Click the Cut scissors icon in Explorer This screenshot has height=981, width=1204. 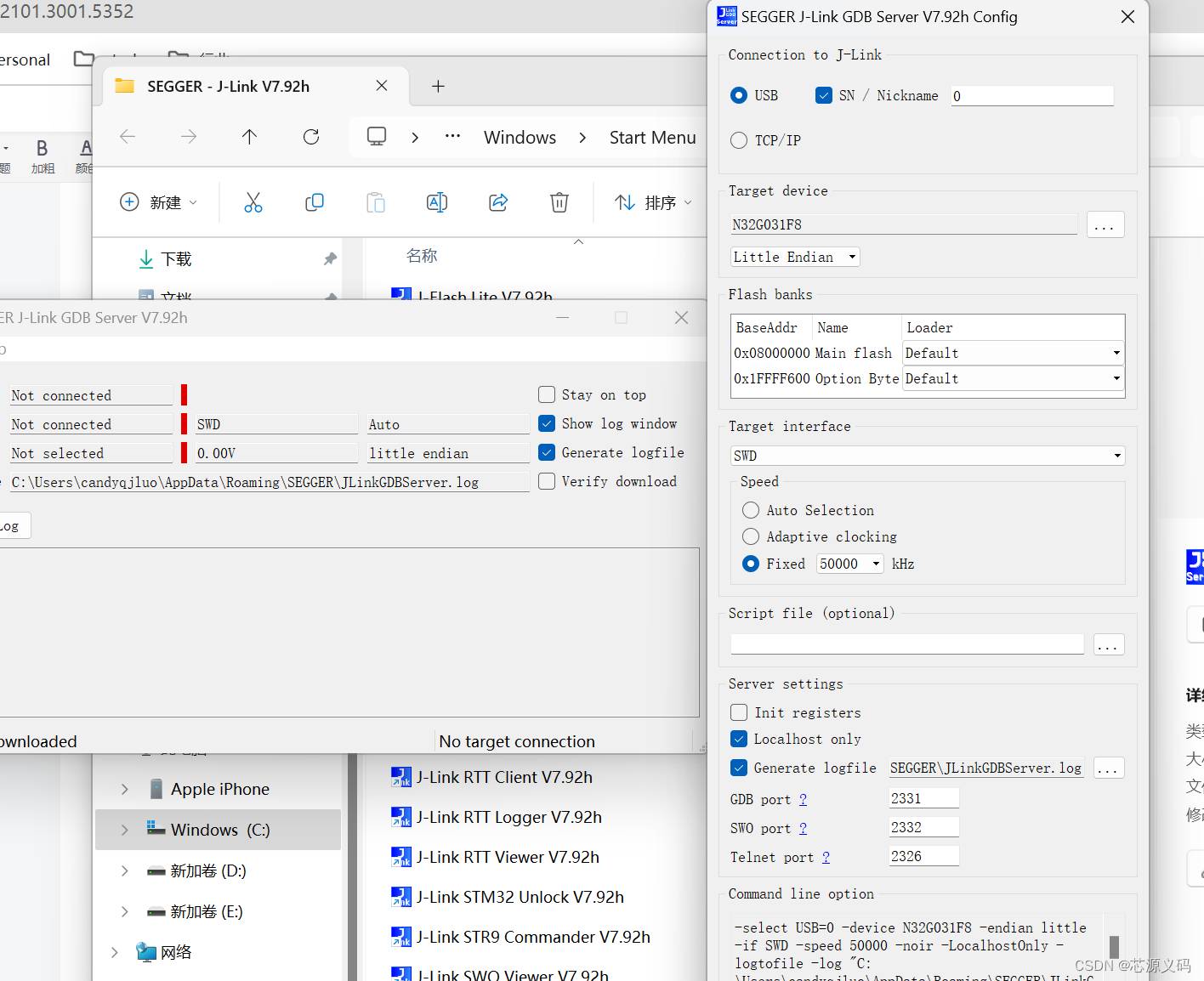tap(253, 202)
